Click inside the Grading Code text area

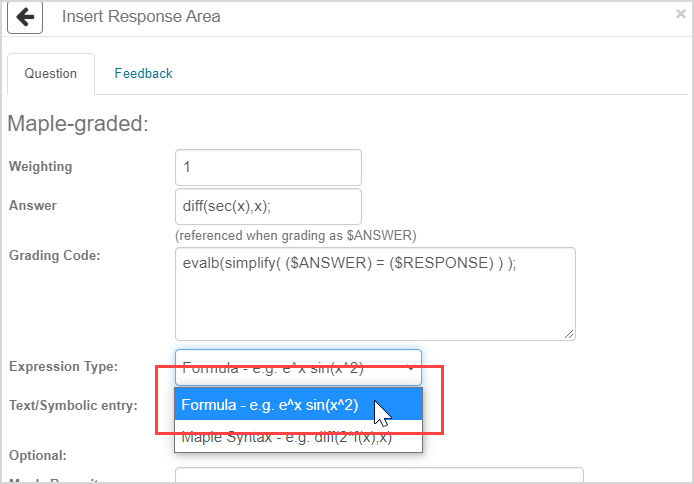(375, 293)
